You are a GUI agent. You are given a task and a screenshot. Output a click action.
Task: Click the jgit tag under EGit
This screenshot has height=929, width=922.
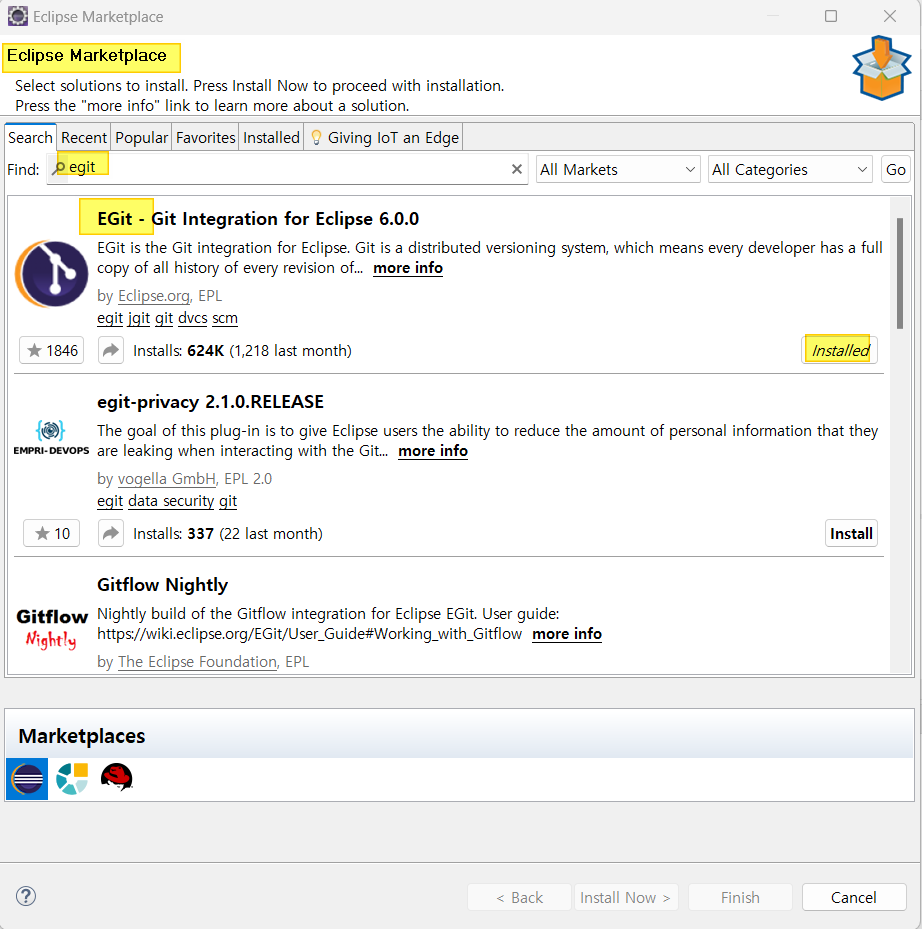(139, 318)
